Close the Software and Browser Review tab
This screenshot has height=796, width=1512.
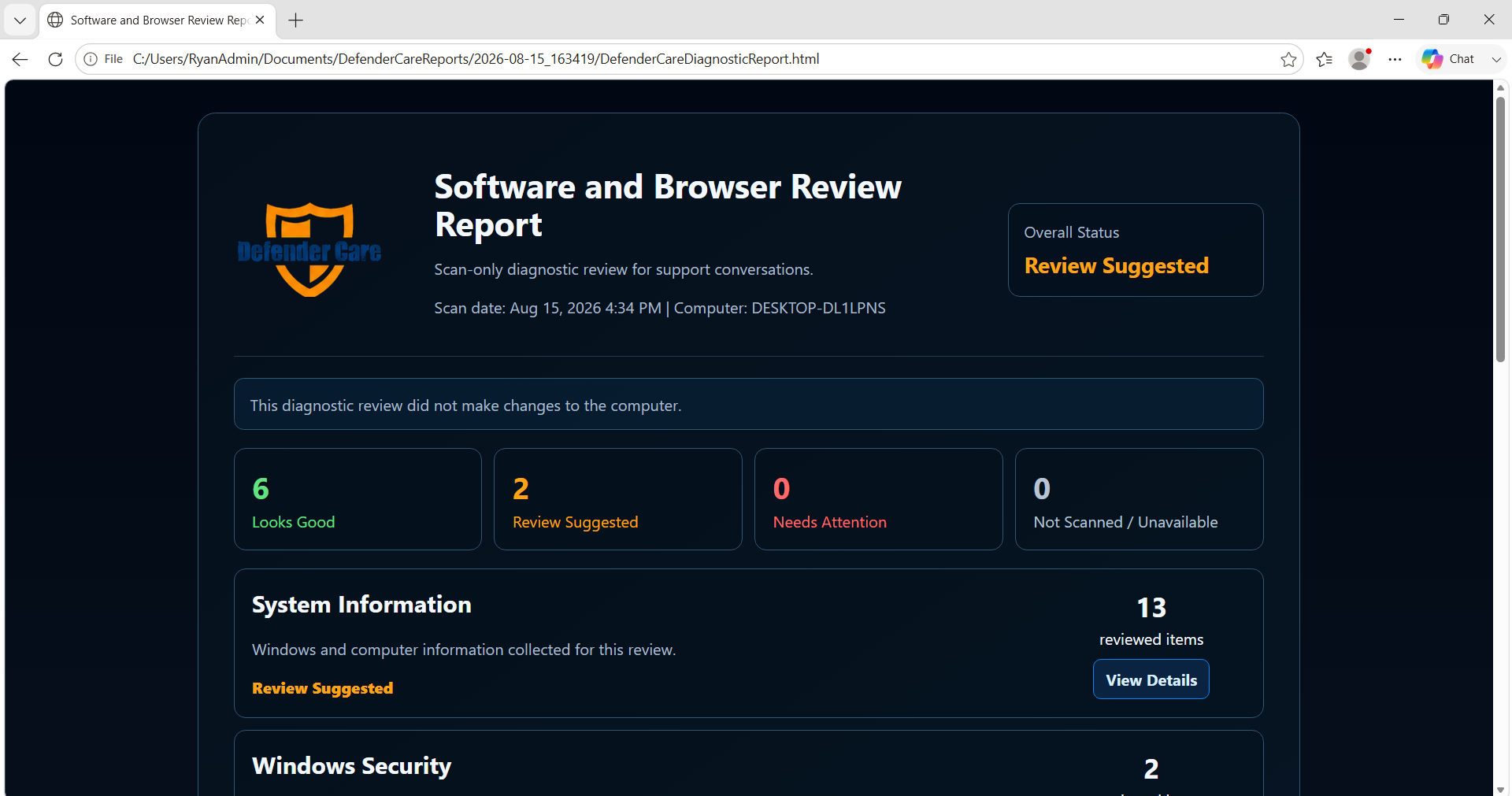coord(261,20)
